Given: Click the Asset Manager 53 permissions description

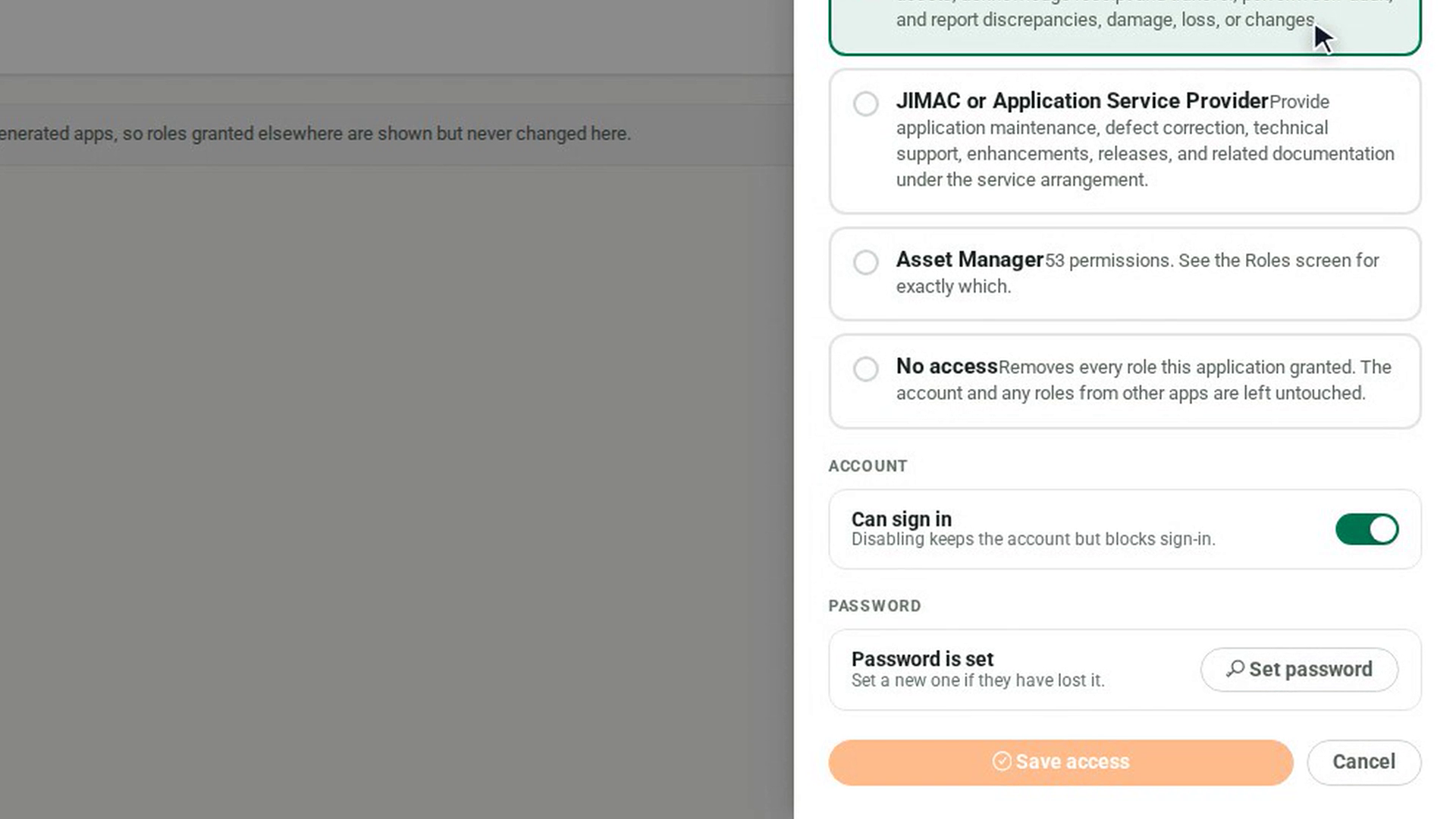Looking at the screenshot, I should click(x=1137, y=273).
